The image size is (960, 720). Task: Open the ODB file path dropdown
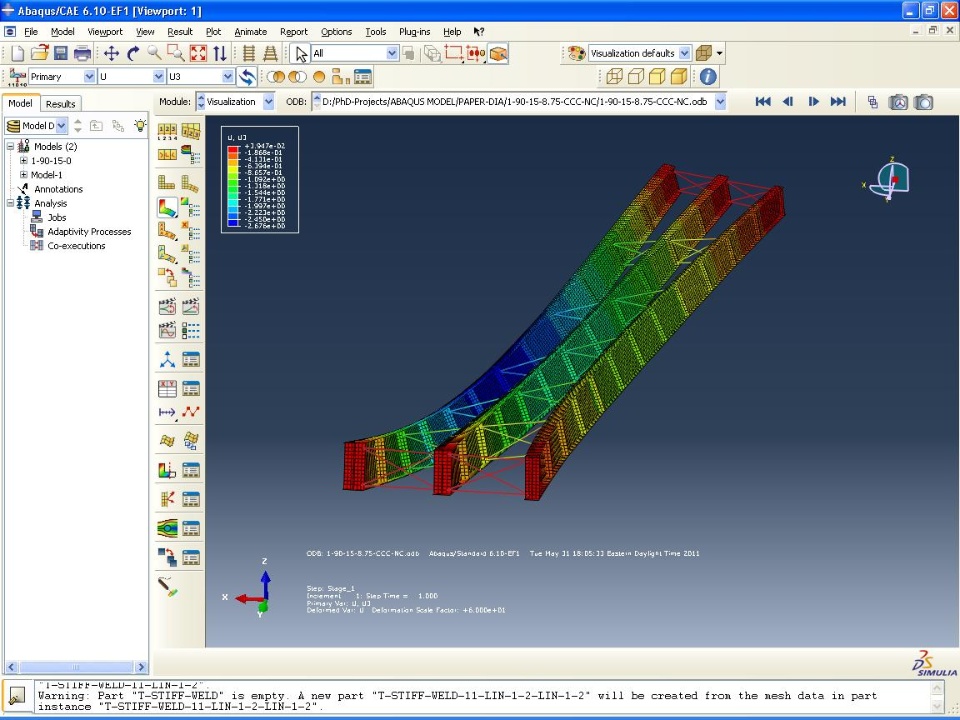[x=721, y=102]
